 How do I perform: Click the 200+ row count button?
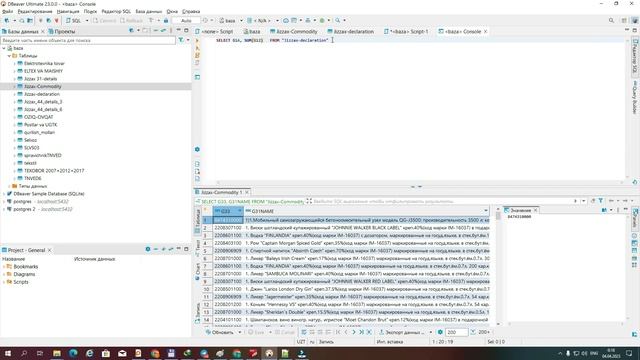[x=480, y=332]
